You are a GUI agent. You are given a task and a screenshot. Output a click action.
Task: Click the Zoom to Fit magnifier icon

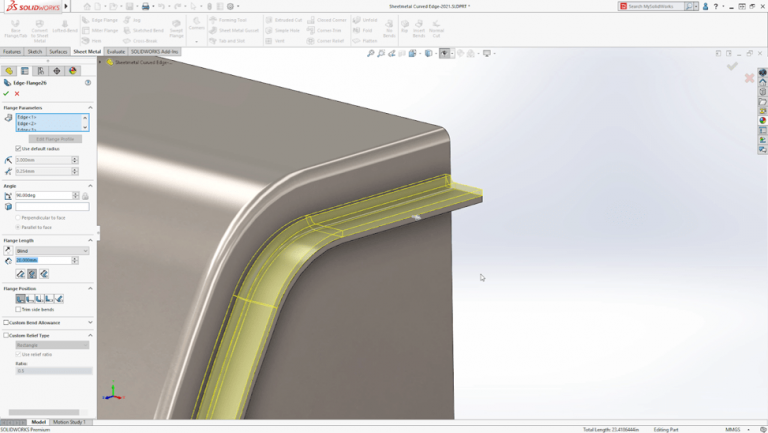pyautogui.click(x=371, y=53)
